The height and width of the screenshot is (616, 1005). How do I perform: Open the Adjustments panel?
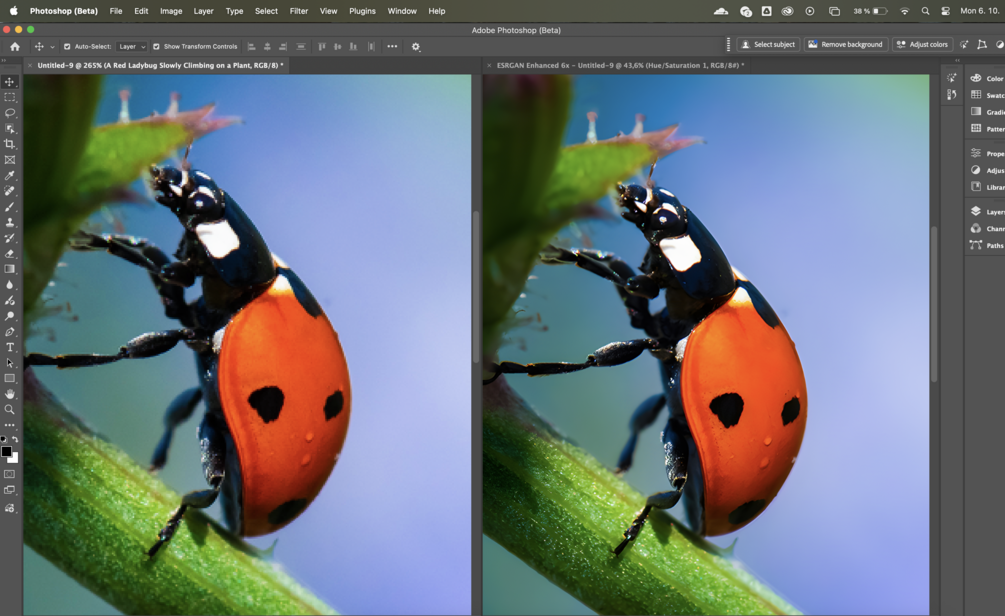(986, 170)
